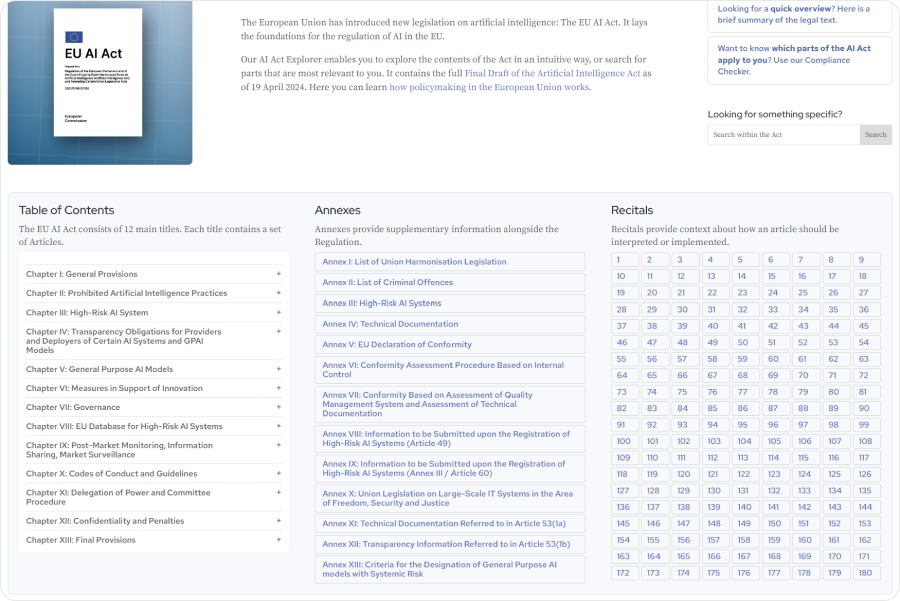View Recital 77
The height and width of the screenshot is (601, 900).
[746, 392]
